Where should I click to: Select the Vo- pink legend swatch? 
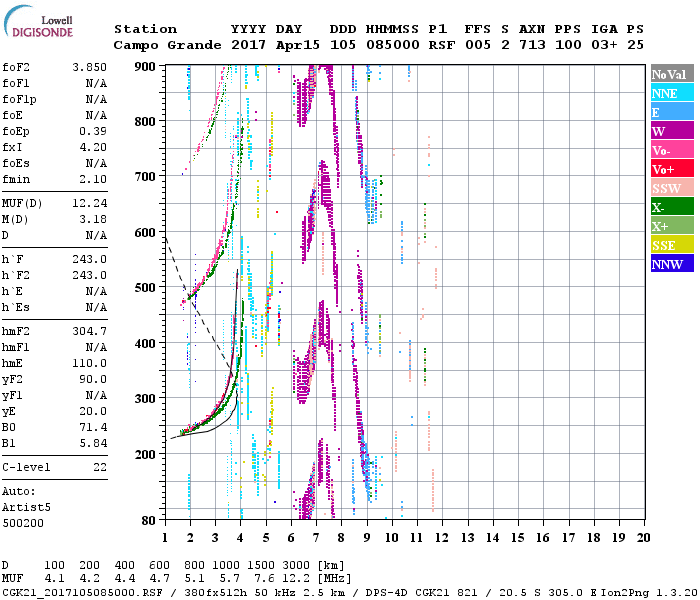672,150
